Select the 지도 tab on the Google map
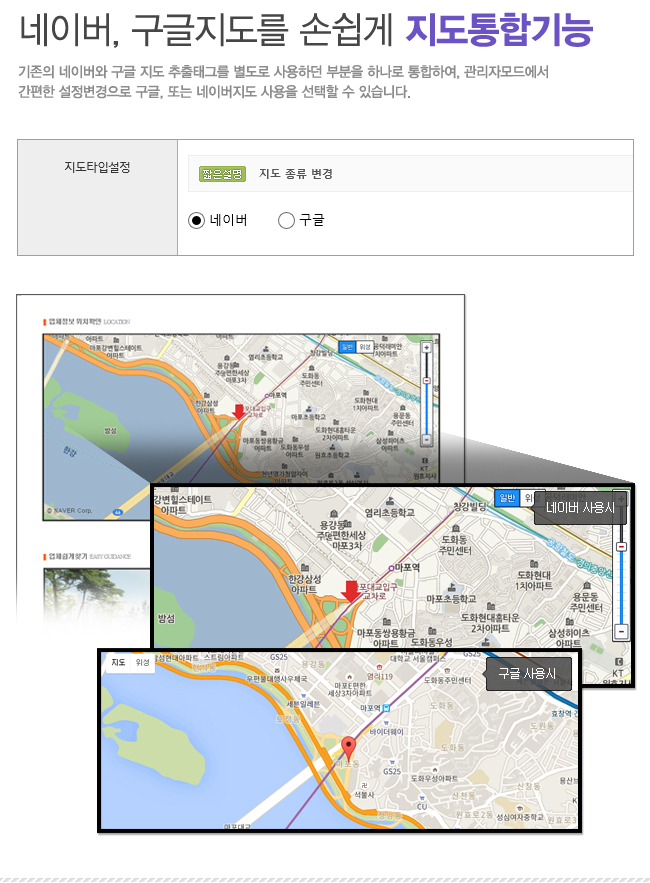The width and height of the screenshot is (650, 883). click(118, 662)
